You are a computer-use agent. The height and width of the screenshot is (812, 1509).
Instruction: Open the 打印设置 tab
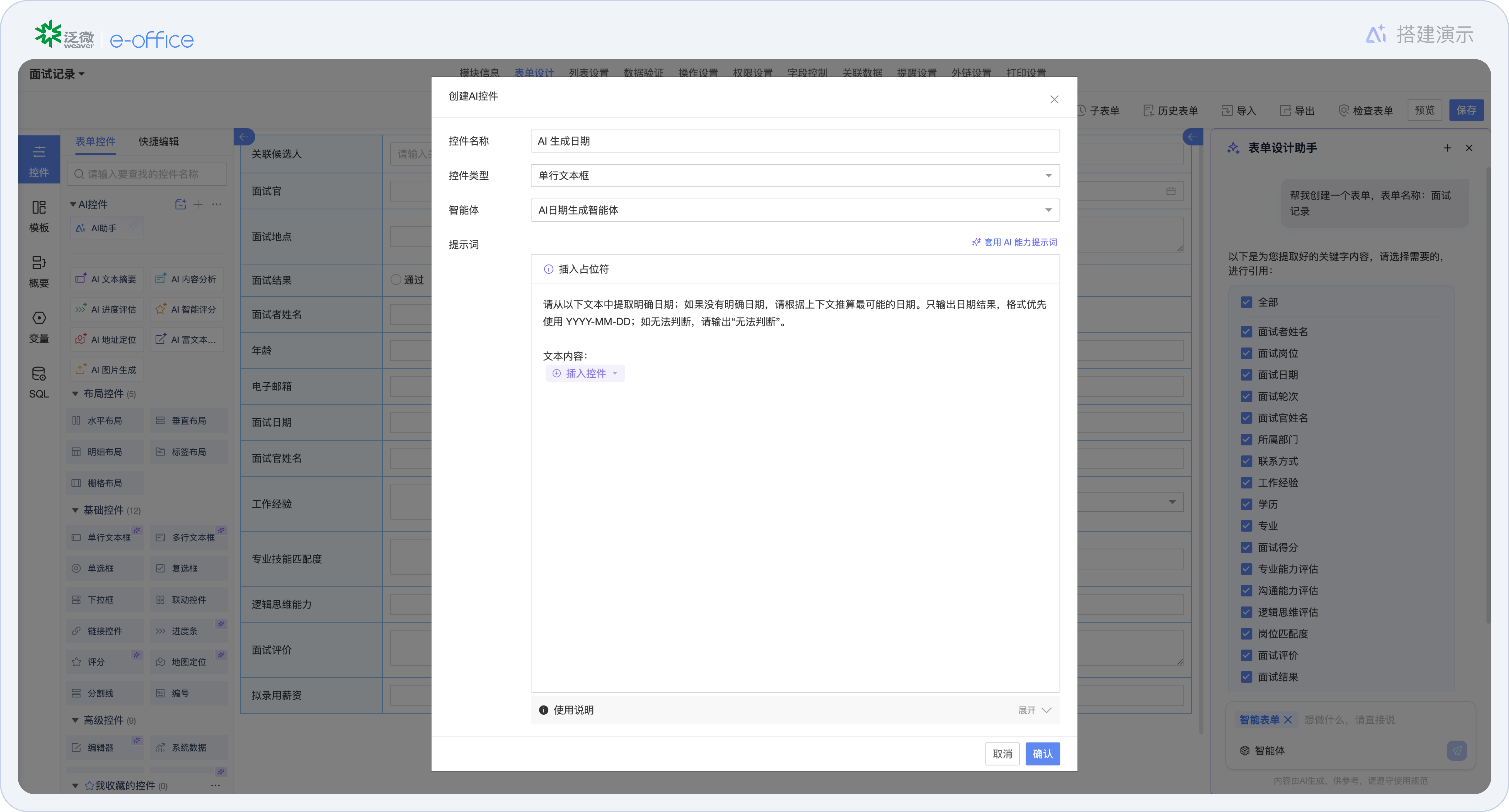1026,73
